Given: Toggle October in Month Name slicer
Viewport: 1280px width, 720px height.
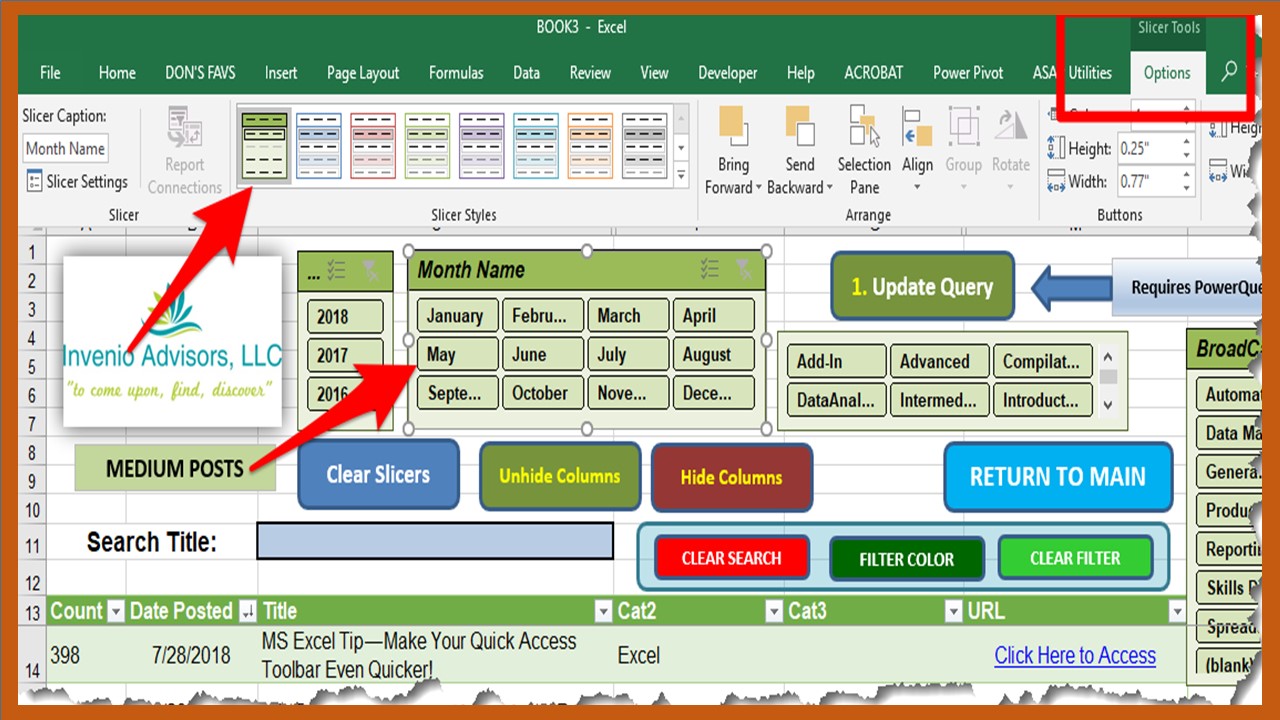Looking at the screenshot, I should point(543,393).
